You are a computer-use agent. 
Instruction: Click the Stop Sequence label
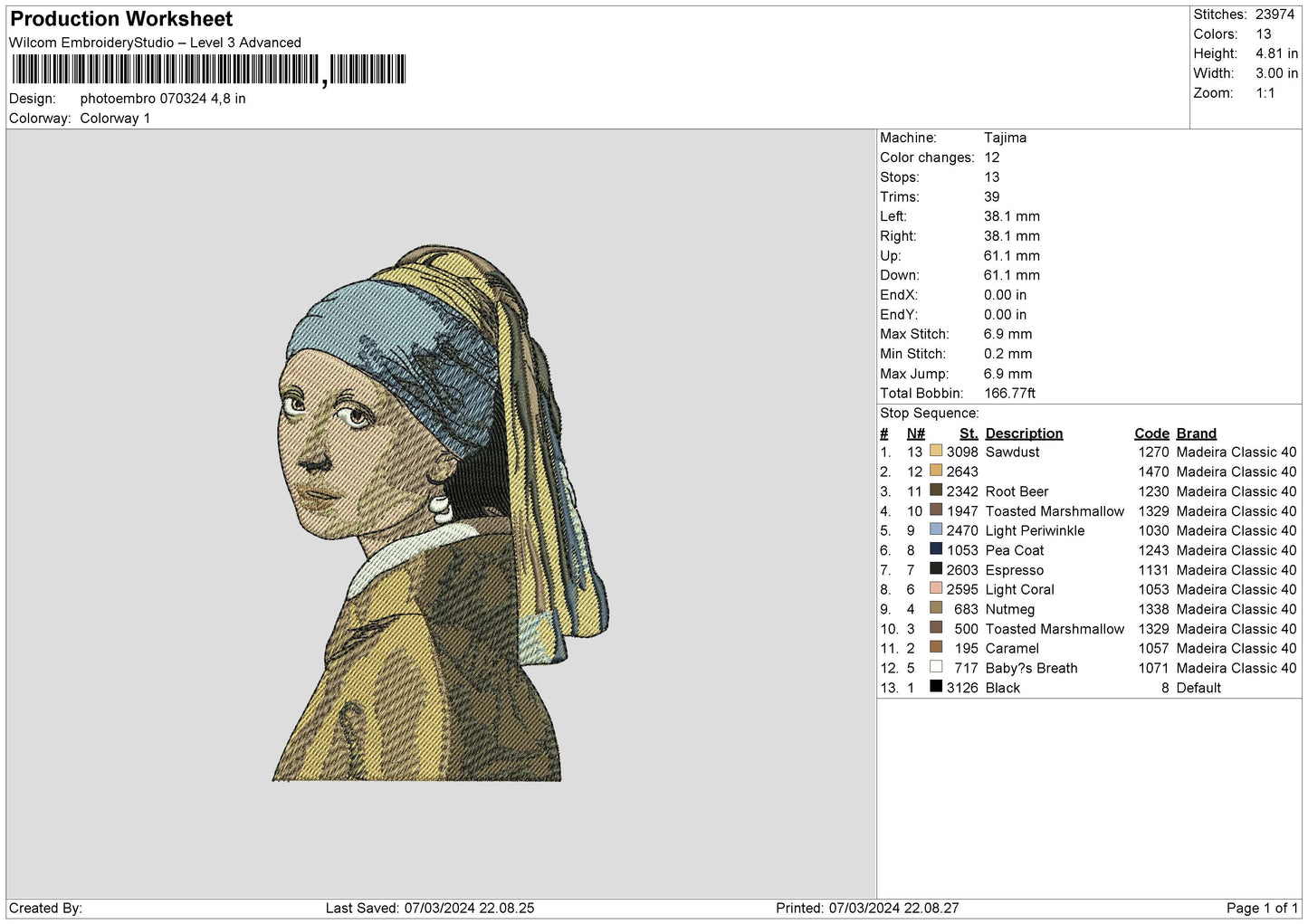point(930,413)
